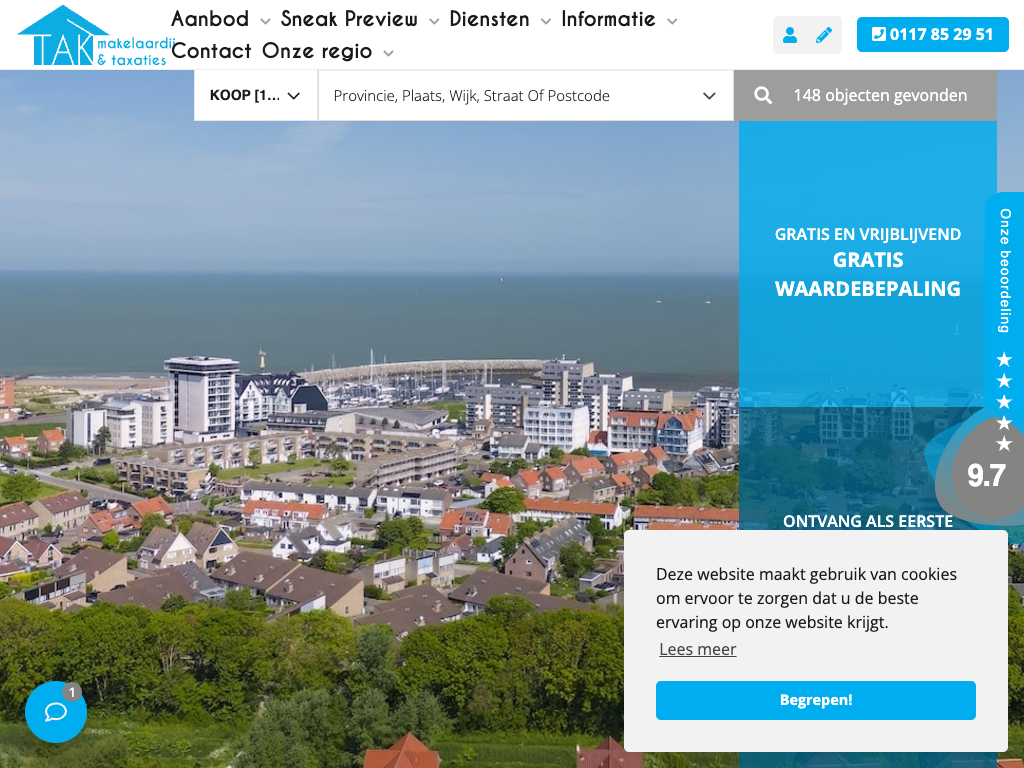Click the magnifying glass search icon
The image size is (1024, 768).
click(x=763, y=96)
